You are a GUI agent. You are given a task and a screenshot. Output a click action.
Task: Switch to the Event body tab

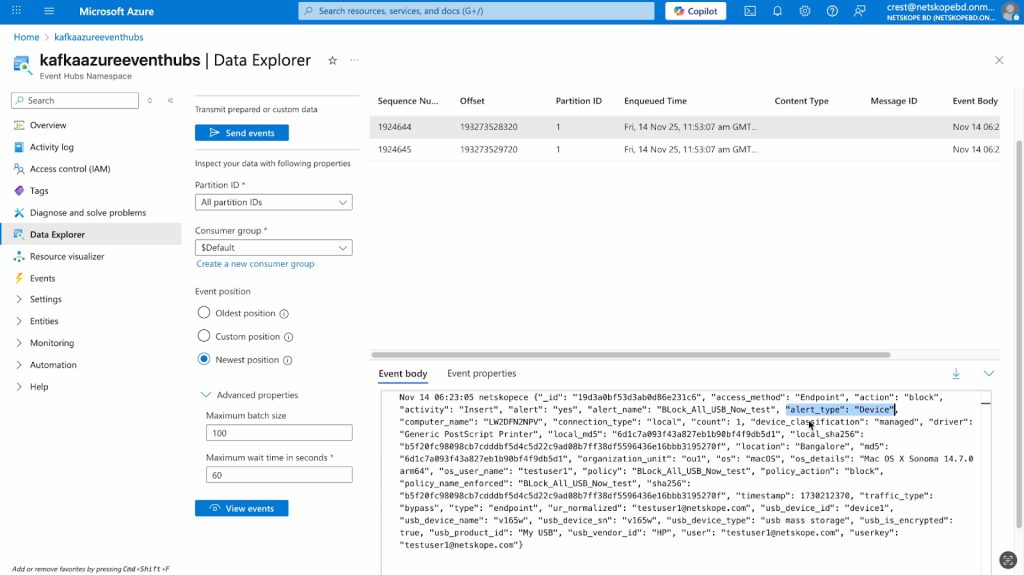pyautogui.click(x=403, y=374)
